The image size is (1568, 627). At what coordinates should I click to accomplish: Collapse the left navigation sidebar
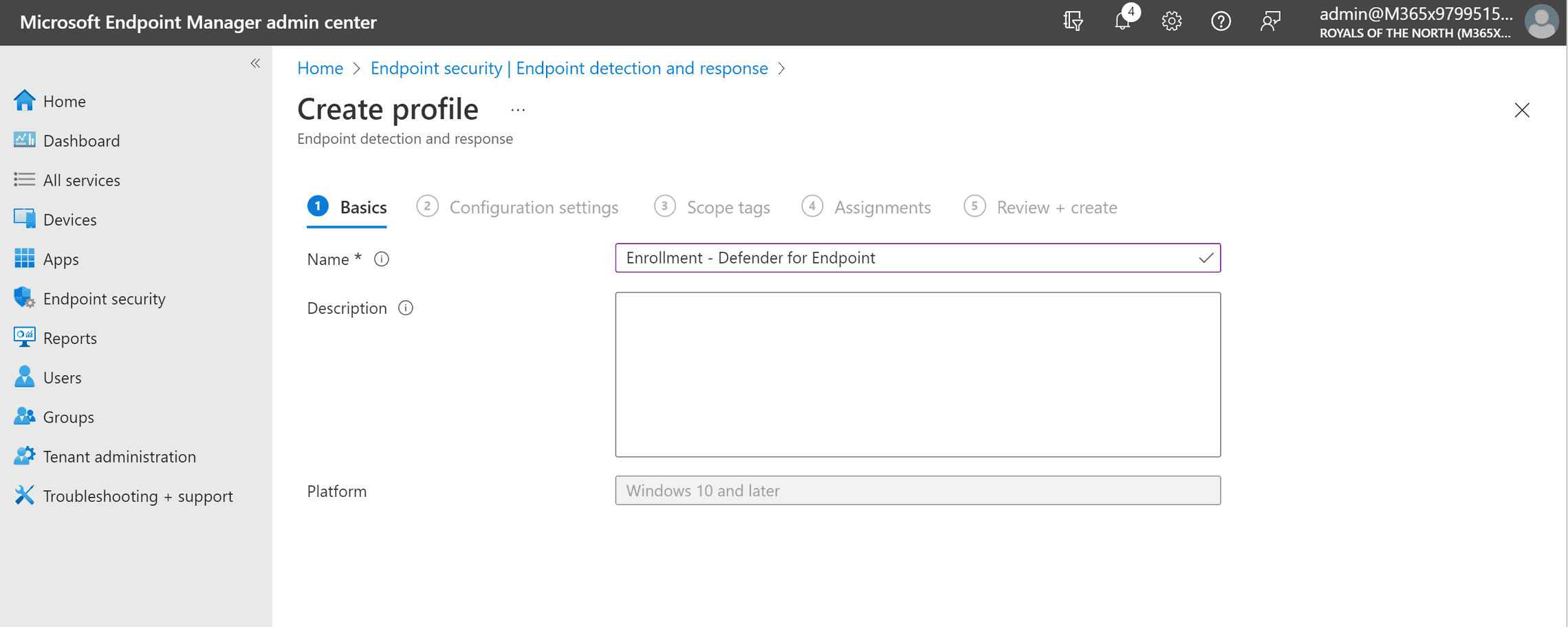(255, 63)
